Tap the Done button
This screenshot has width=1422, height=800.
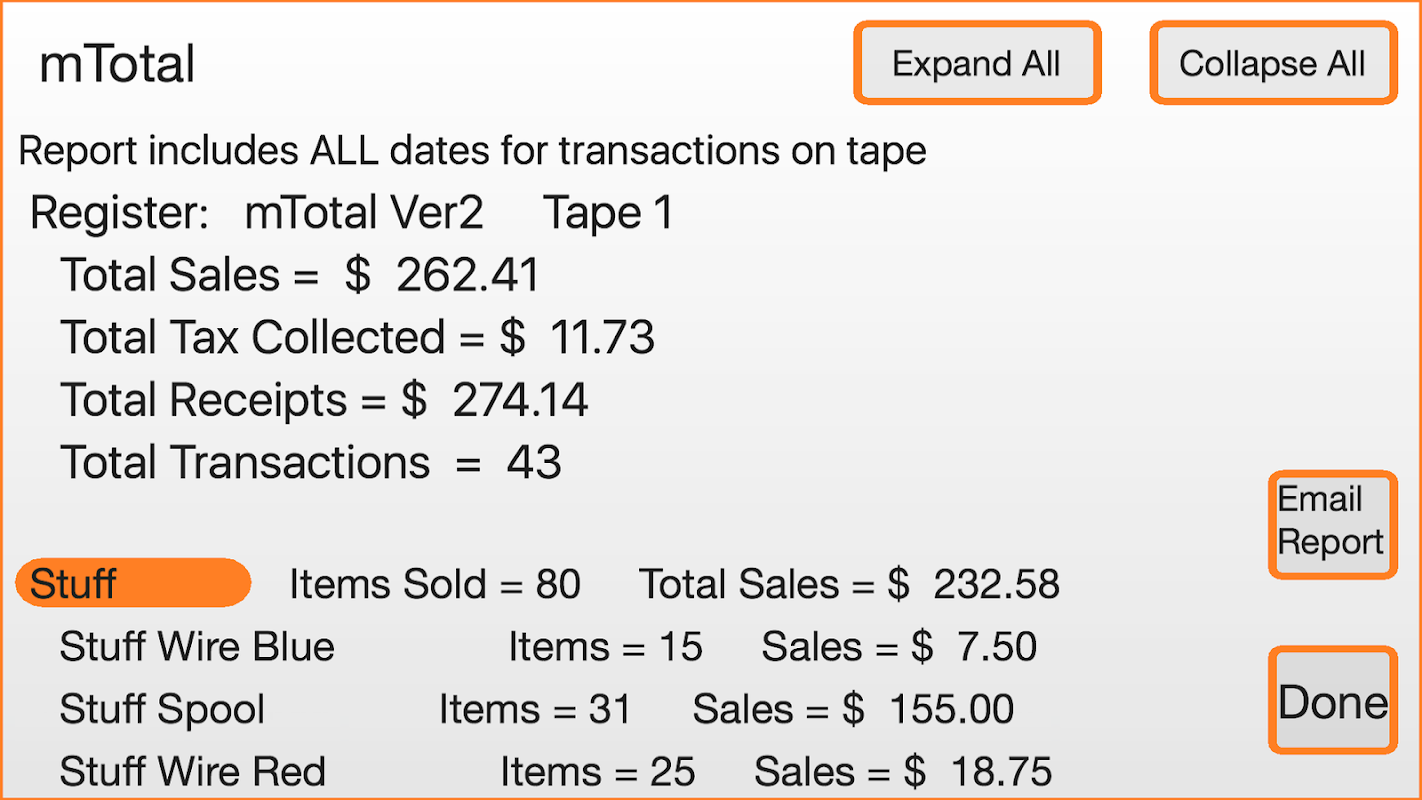[x=1332, y=700]
